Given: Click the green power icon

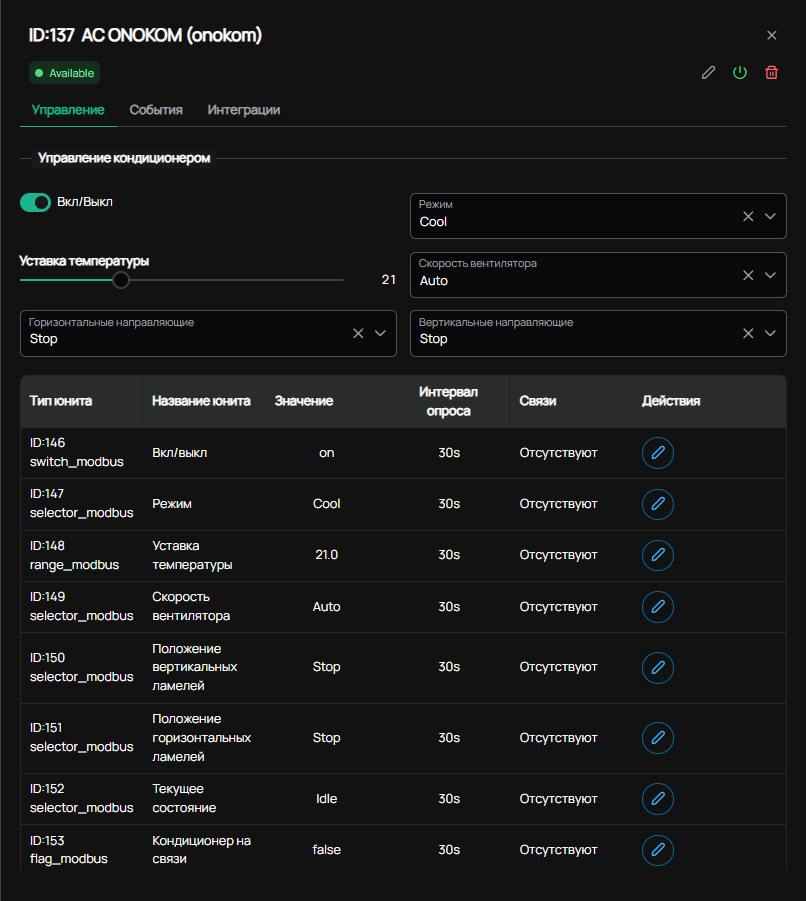Looking at the screenshot, I should [x=740, y=72].
